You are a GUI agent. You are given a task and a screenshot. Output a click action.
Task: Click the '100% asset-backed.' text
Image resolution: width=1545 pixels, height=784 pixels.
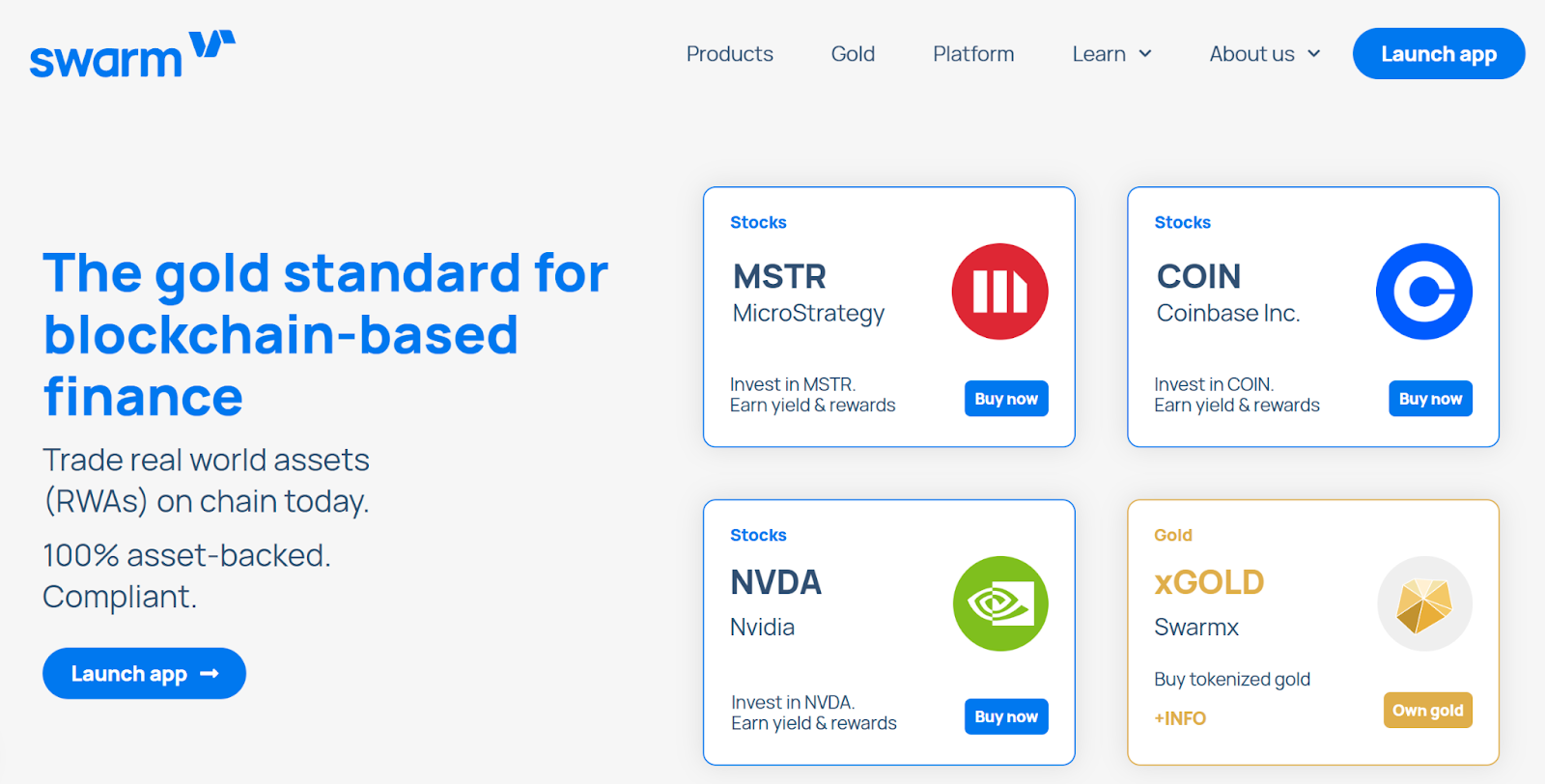coord(186,555)
